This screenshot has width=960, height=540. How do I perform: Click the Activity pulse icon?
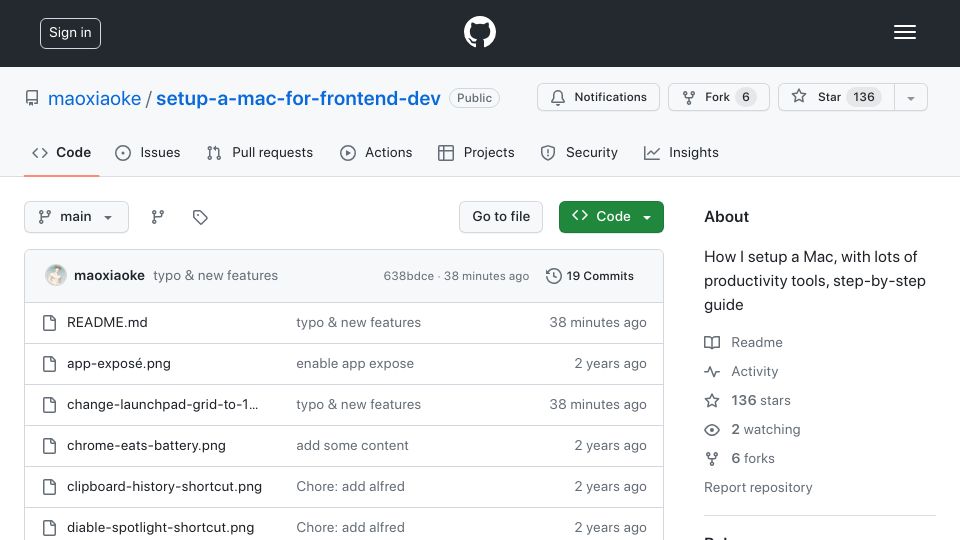[712, 372]
